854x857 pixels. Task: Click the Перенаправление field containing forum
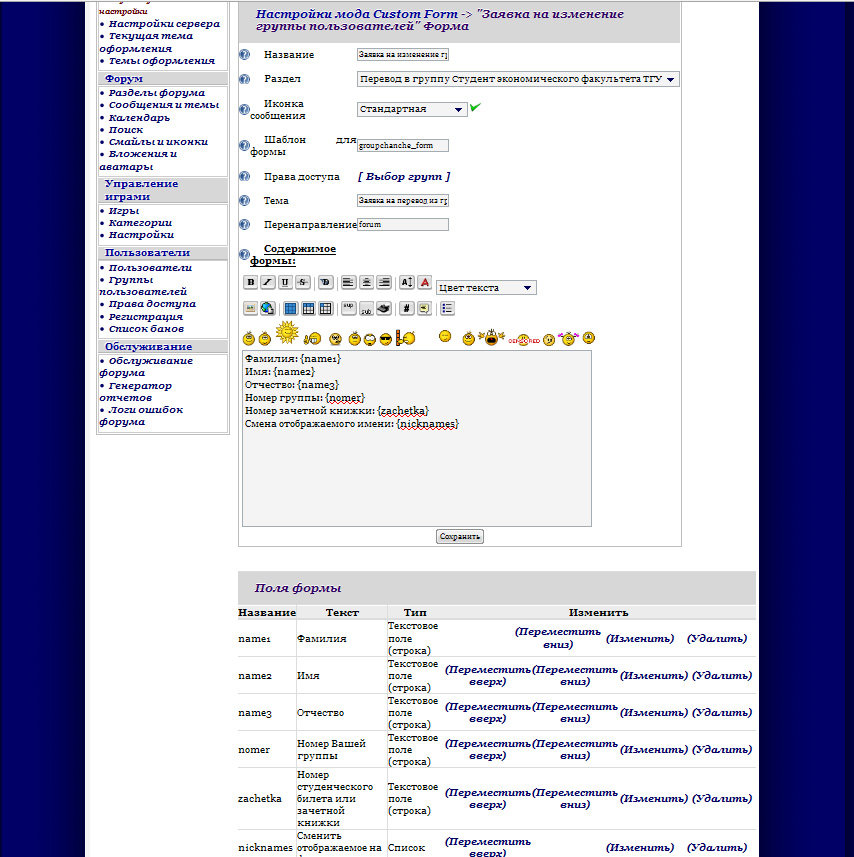coord(403,225)
